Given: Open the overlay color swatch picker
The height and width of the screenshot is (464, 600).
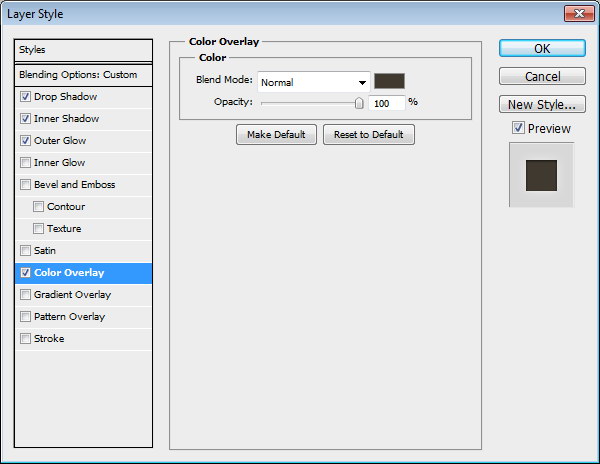Looking at the screenshot, I should point(389,82).
